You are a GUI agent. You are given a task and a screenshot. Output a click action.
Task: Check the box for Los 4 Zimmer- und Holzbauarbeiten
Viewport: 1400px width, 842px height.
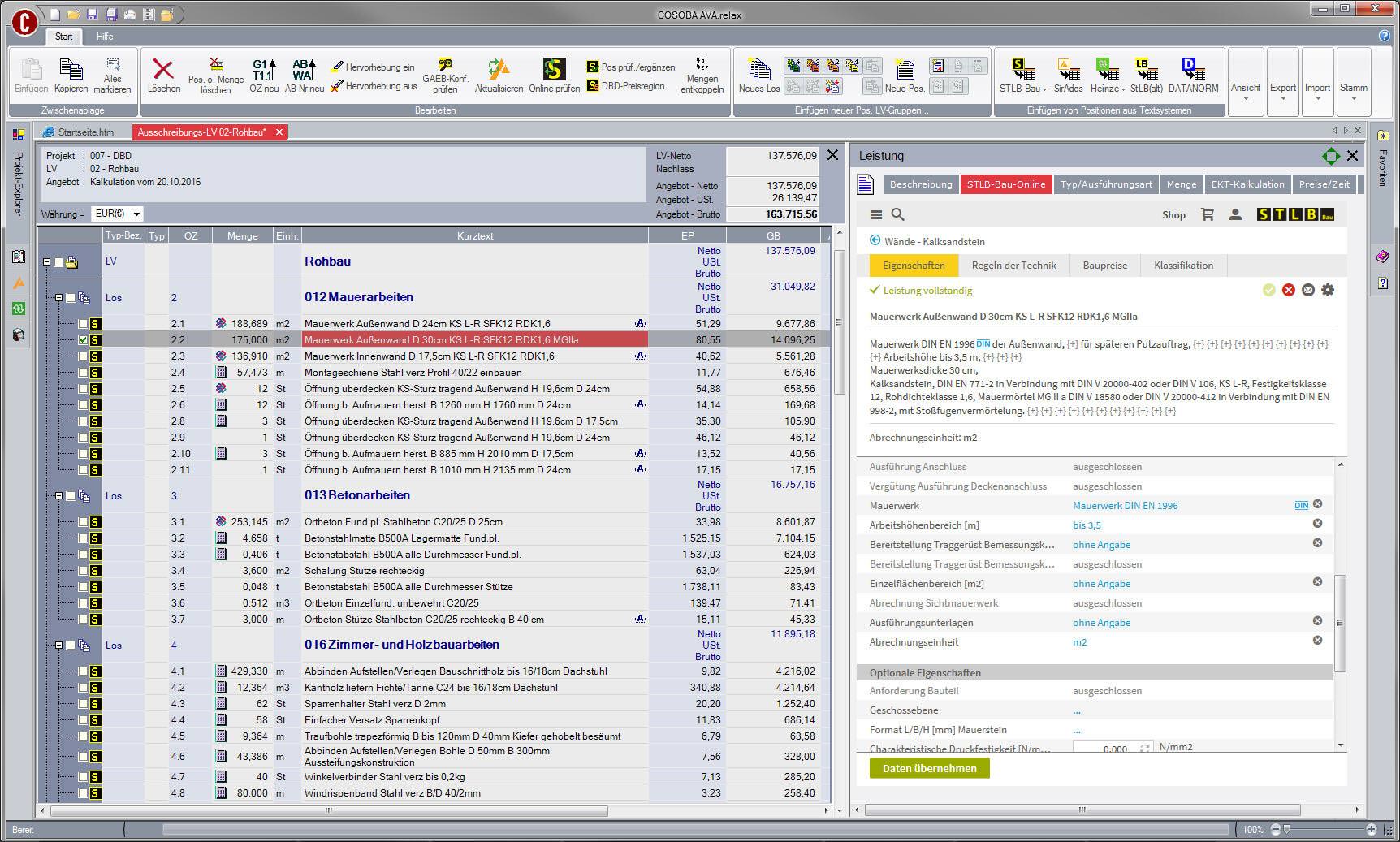click(71, 646)
